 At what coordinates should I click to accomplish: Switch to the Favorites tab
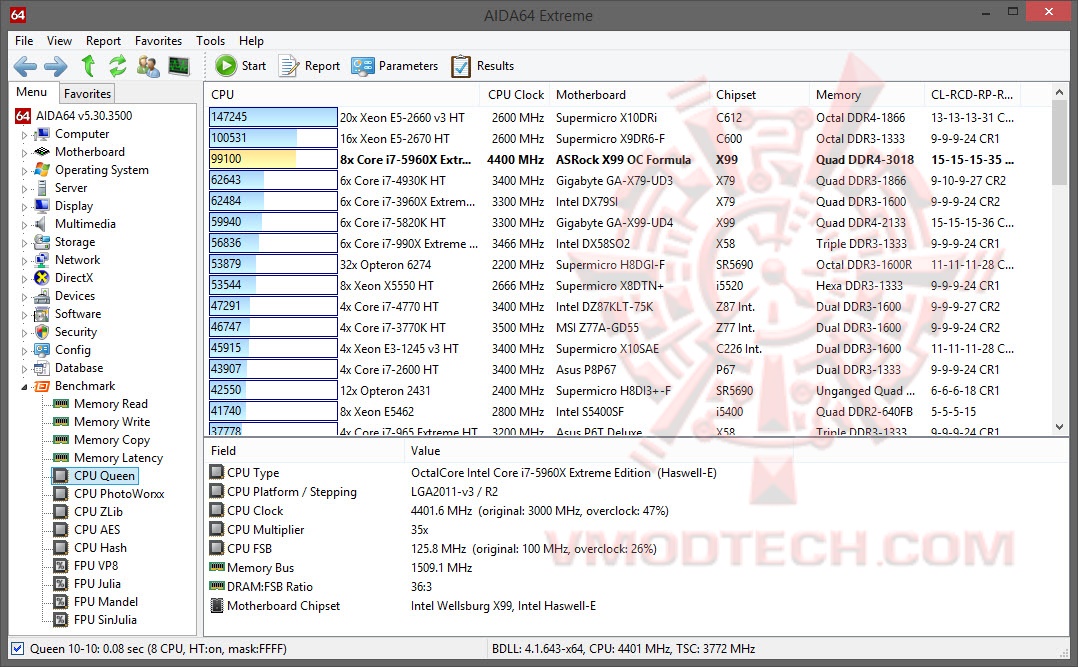click(87, 94)
